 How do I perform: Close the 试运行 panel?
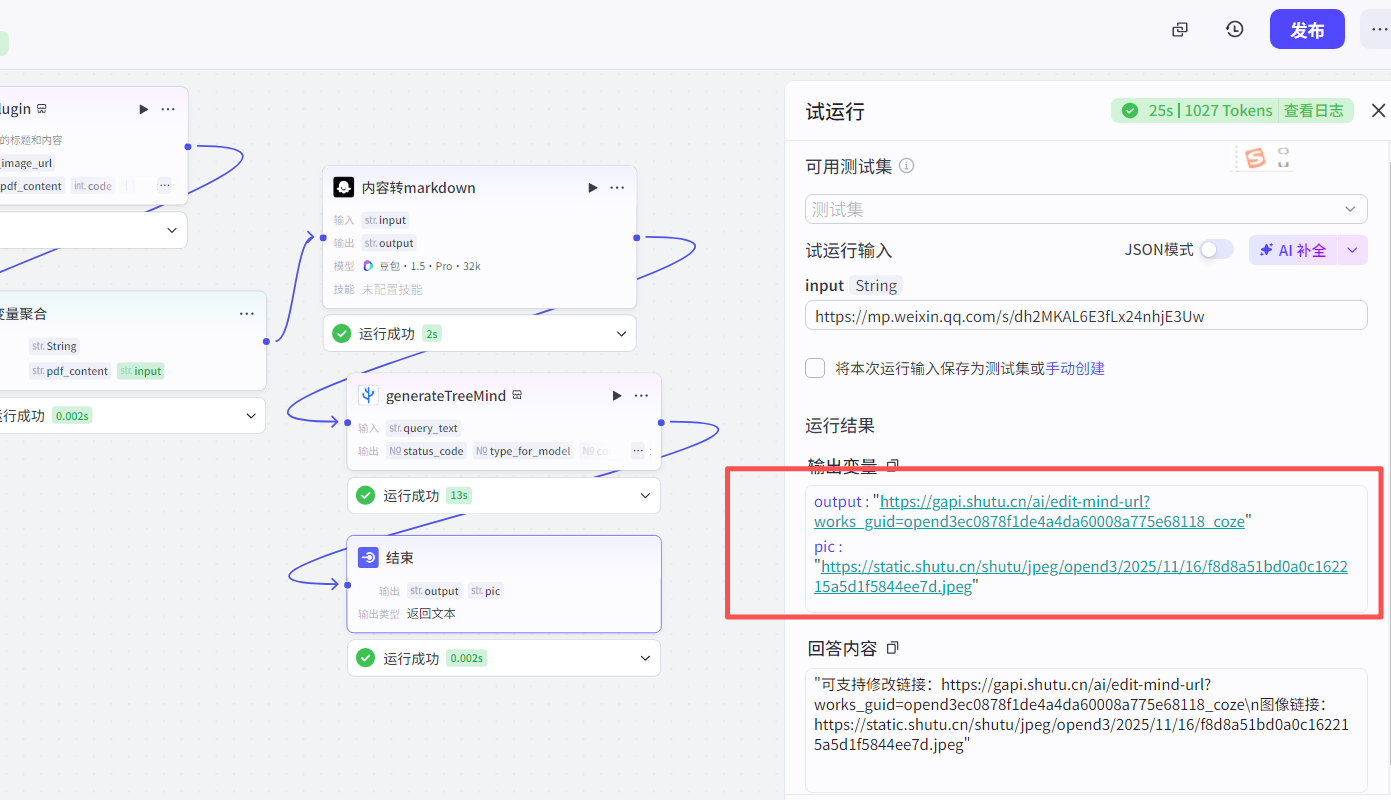(x=1378, y=111)
